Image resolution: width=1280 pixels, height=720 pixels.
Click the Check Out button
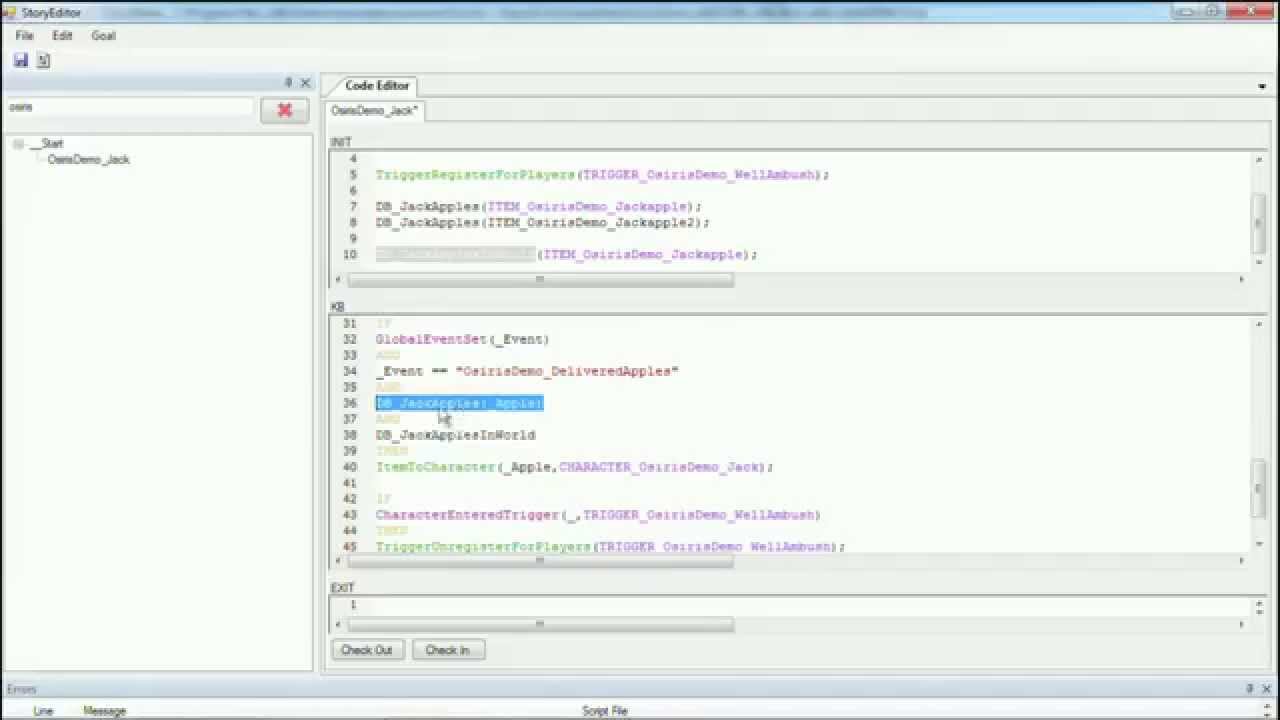(x=366, y=650)
